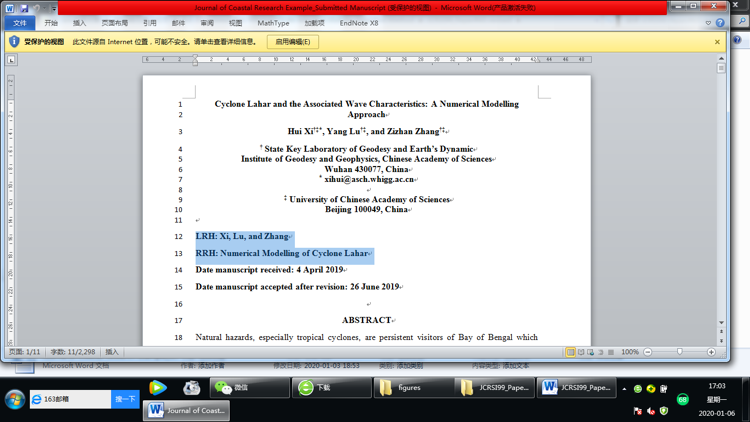Click the zoom in plus button

click(x=712, y=352)
